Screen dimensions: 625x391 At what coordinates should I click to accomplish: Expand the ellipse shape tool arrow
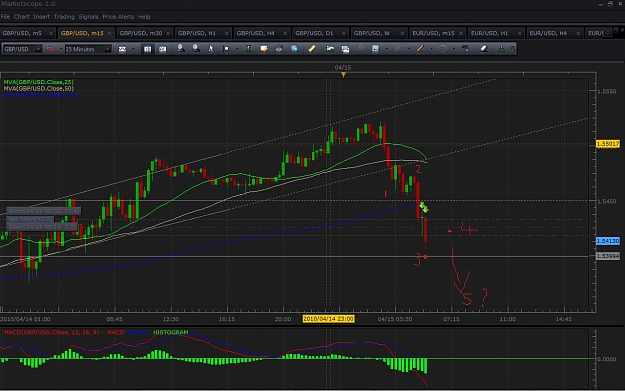(454, 49)
